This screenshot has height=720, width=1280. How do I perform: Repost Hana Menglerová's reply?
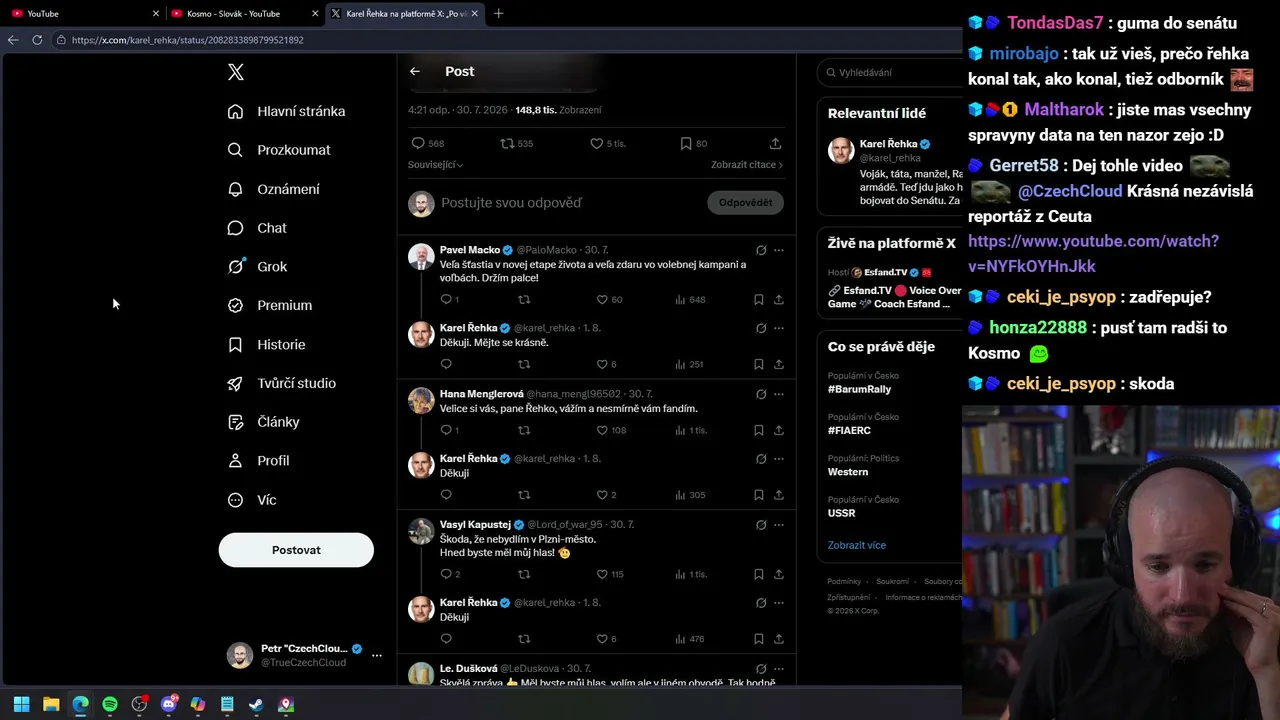524,430
